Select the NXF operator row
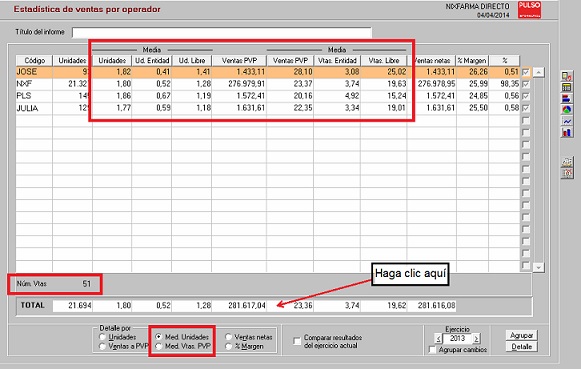Image resolution: width=581 pixels, height=369 pixels. [269, 84]
